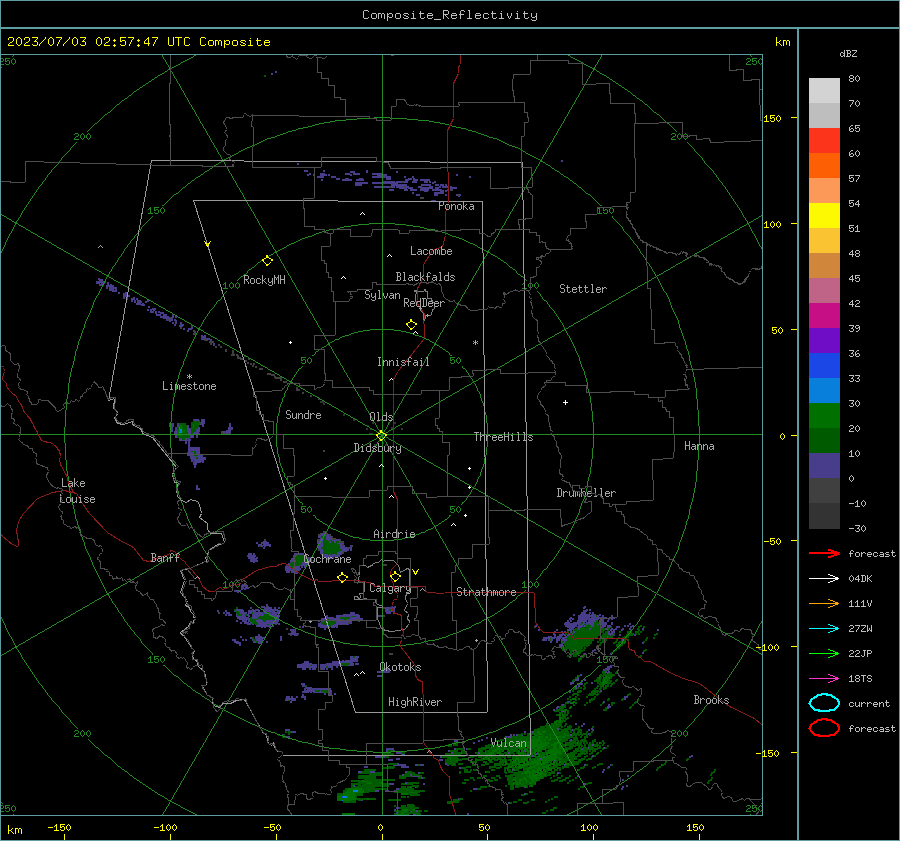Click the asterisk marker east of Innisfail

coord(475,343)
